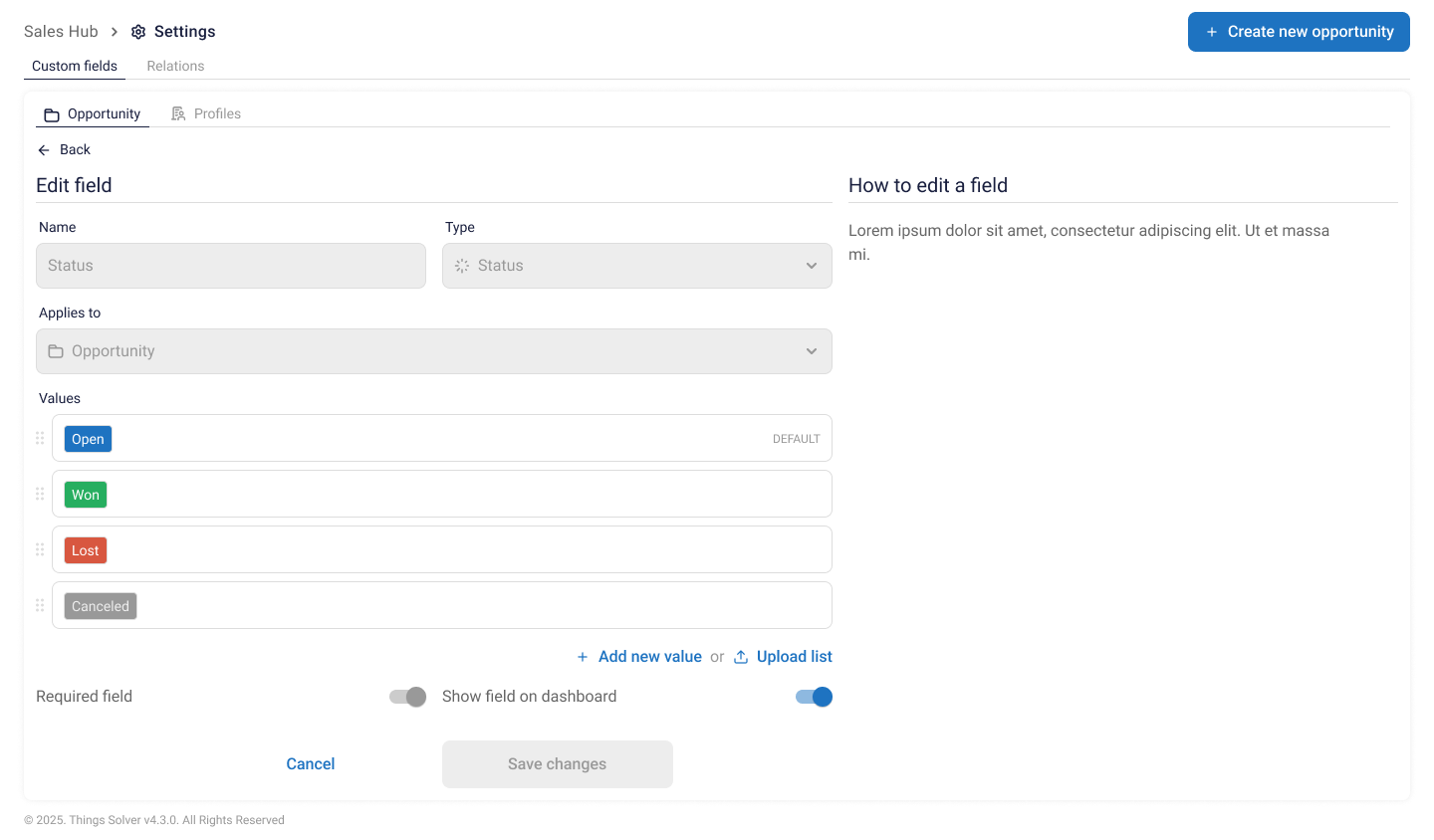This screenshot has width=1434, height=840.
Task: Click Create new opportunity button
Action: coord(1299,32)
